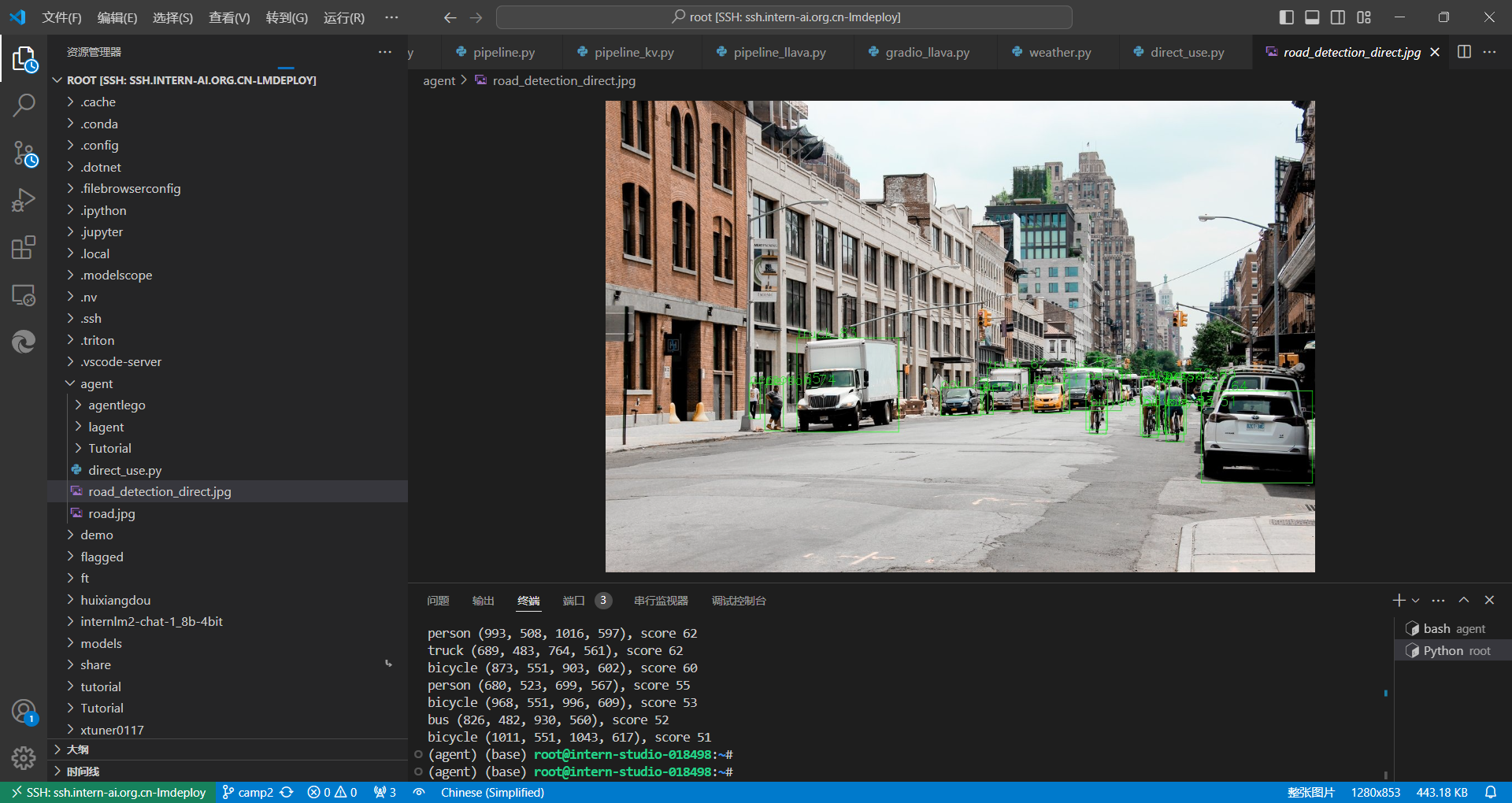Open road.jpg in the file explorer
1512x803 pixels.
(112, 513)
